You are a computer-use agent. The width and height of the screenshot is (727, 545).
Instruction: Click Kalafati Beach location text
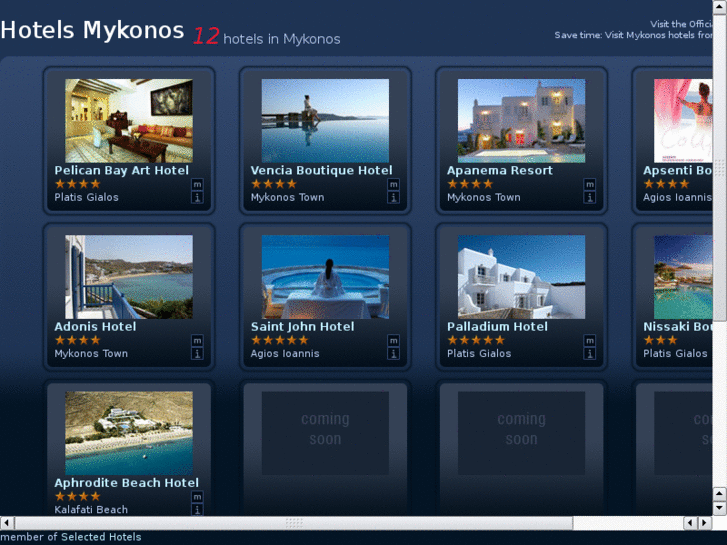tap(91, 510)
